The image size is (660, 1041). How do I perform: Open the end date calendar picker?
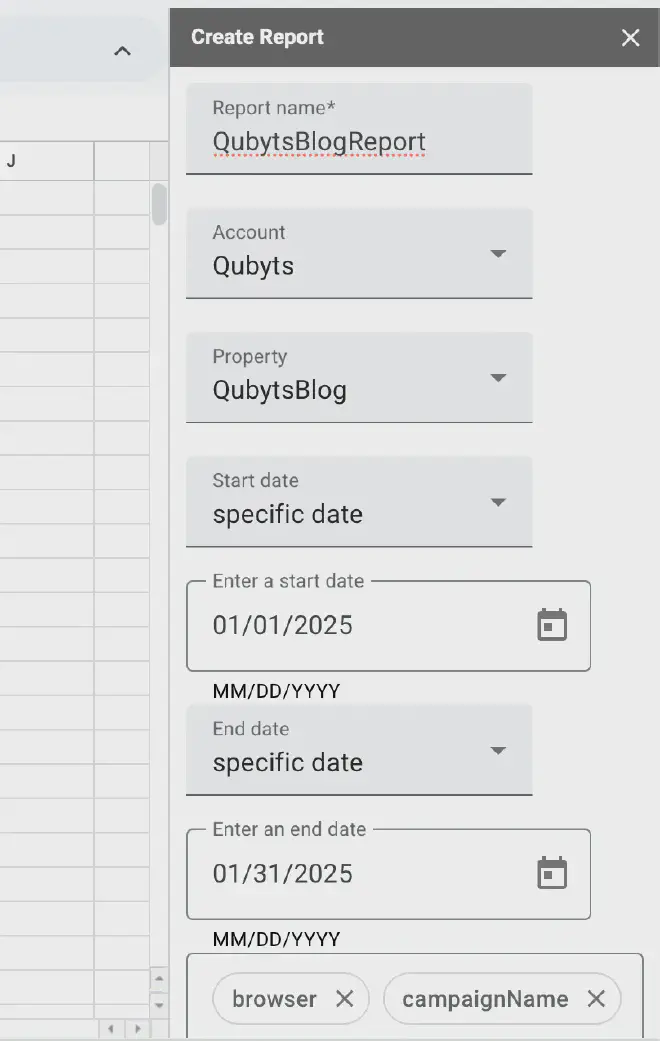click(552, 873)
